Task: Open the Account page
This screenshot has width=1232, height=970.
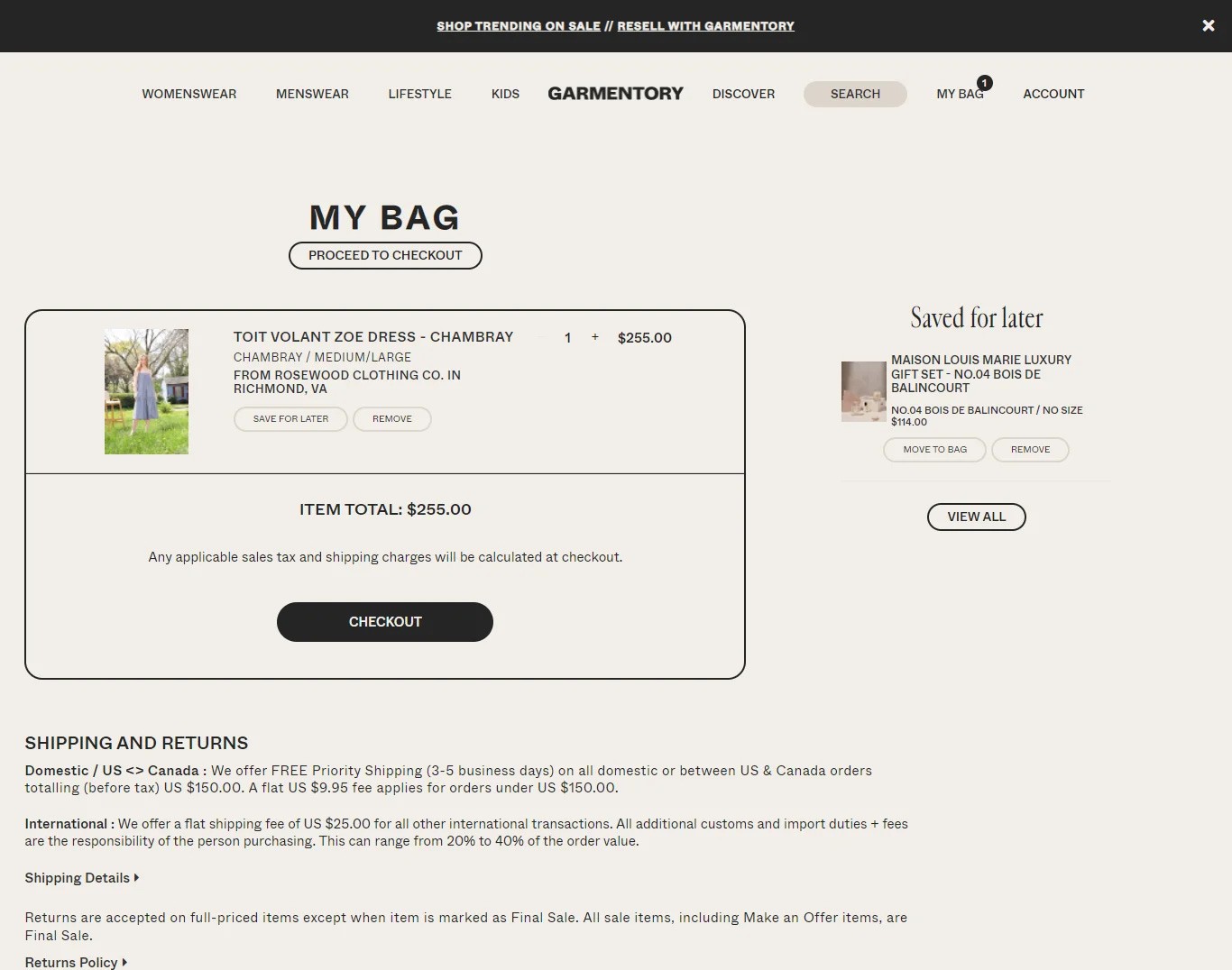Action: [x=1053, y=94]
